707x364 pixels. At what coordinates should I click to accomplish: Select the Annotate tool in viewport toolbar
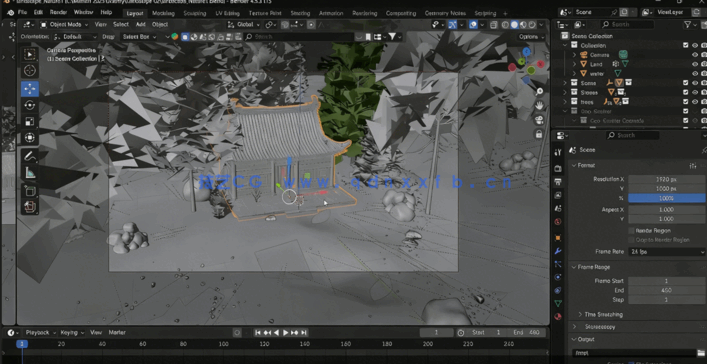click(x=30, y=156)
